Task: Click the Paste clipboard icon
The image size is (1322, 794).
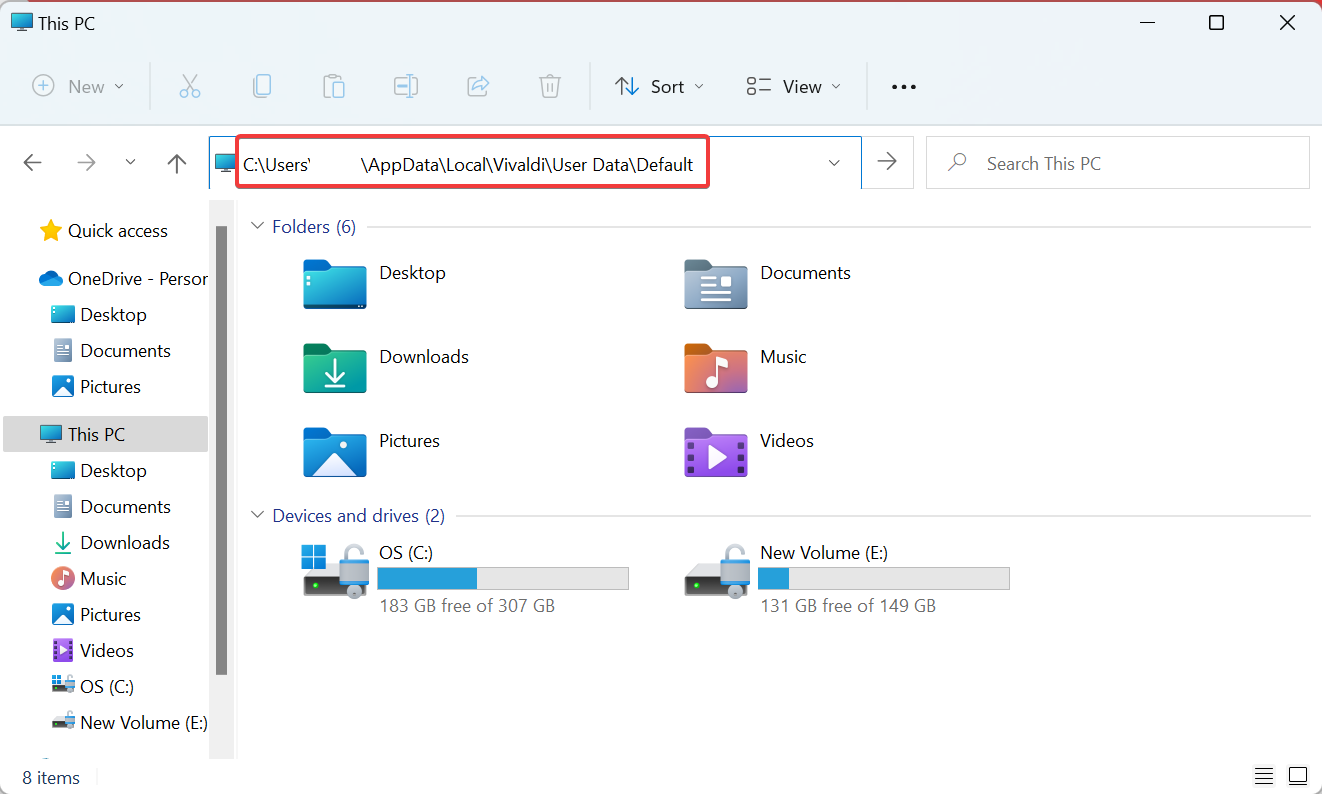Action: (x=334, y=87)
